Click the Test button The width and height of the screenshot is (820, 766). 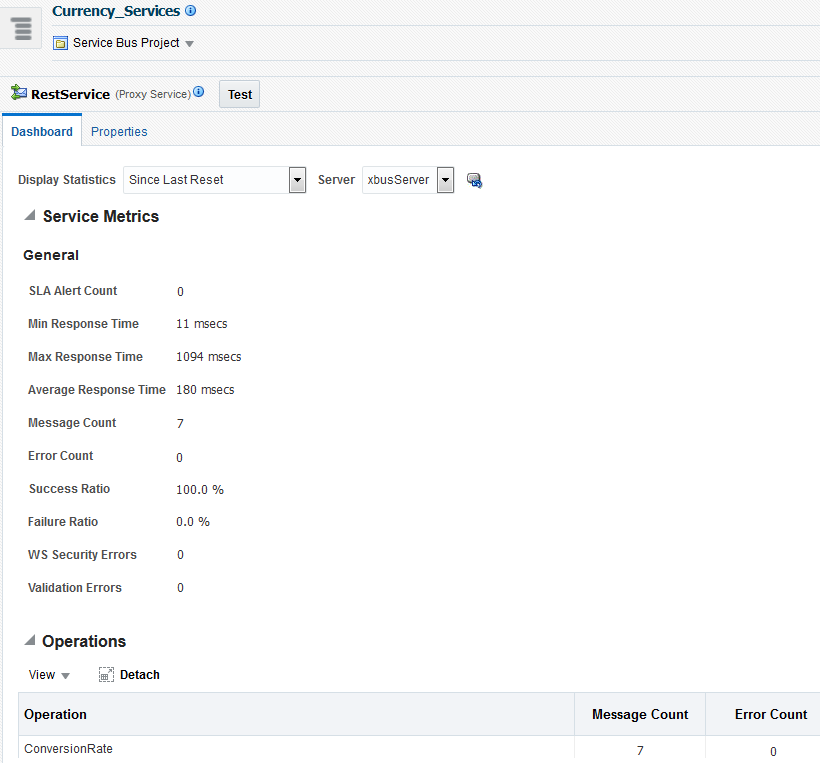click(x=240, y=94)
